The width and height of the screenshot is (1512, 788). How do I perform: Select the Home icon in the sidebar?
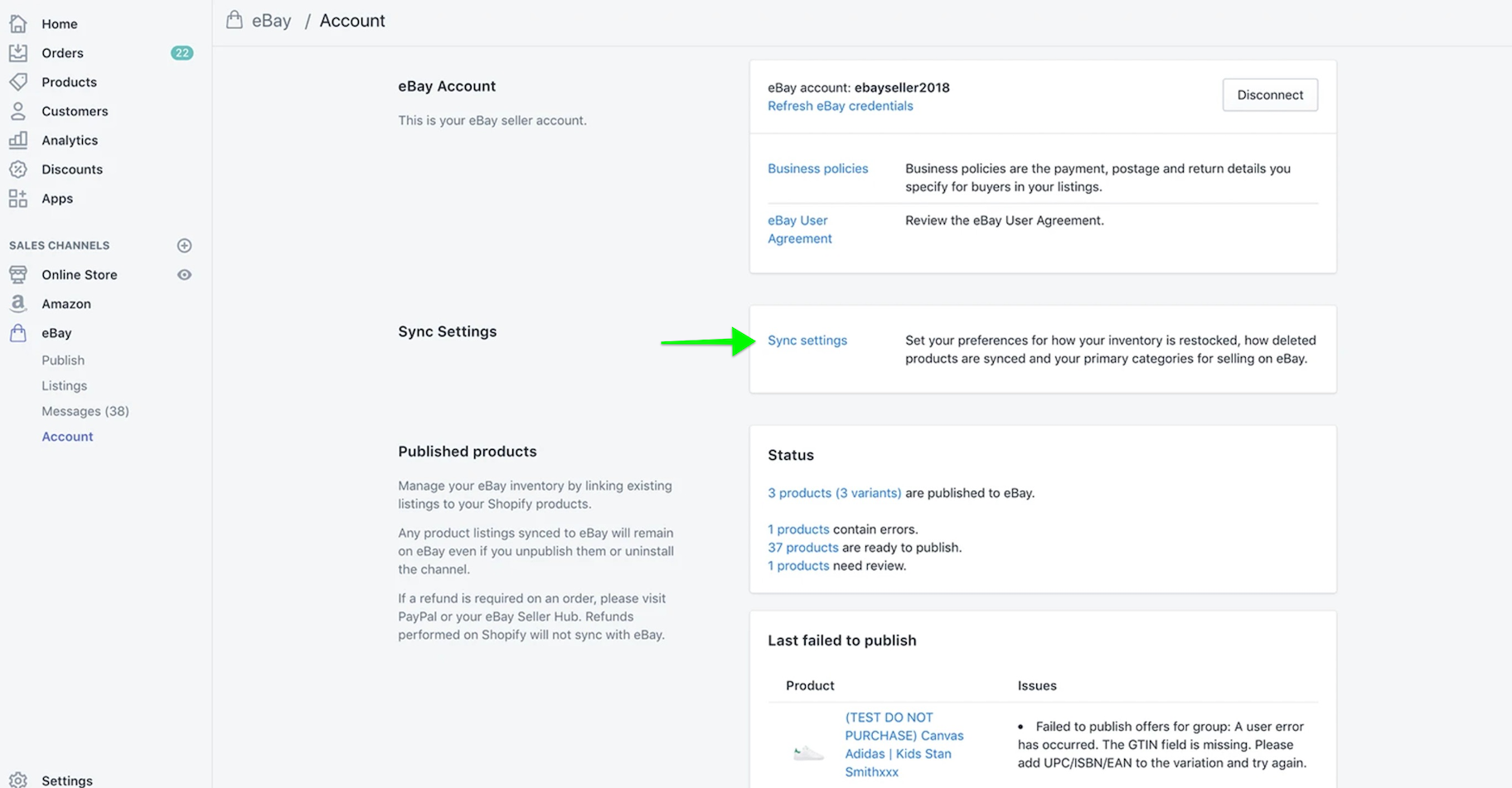point(19,23)
